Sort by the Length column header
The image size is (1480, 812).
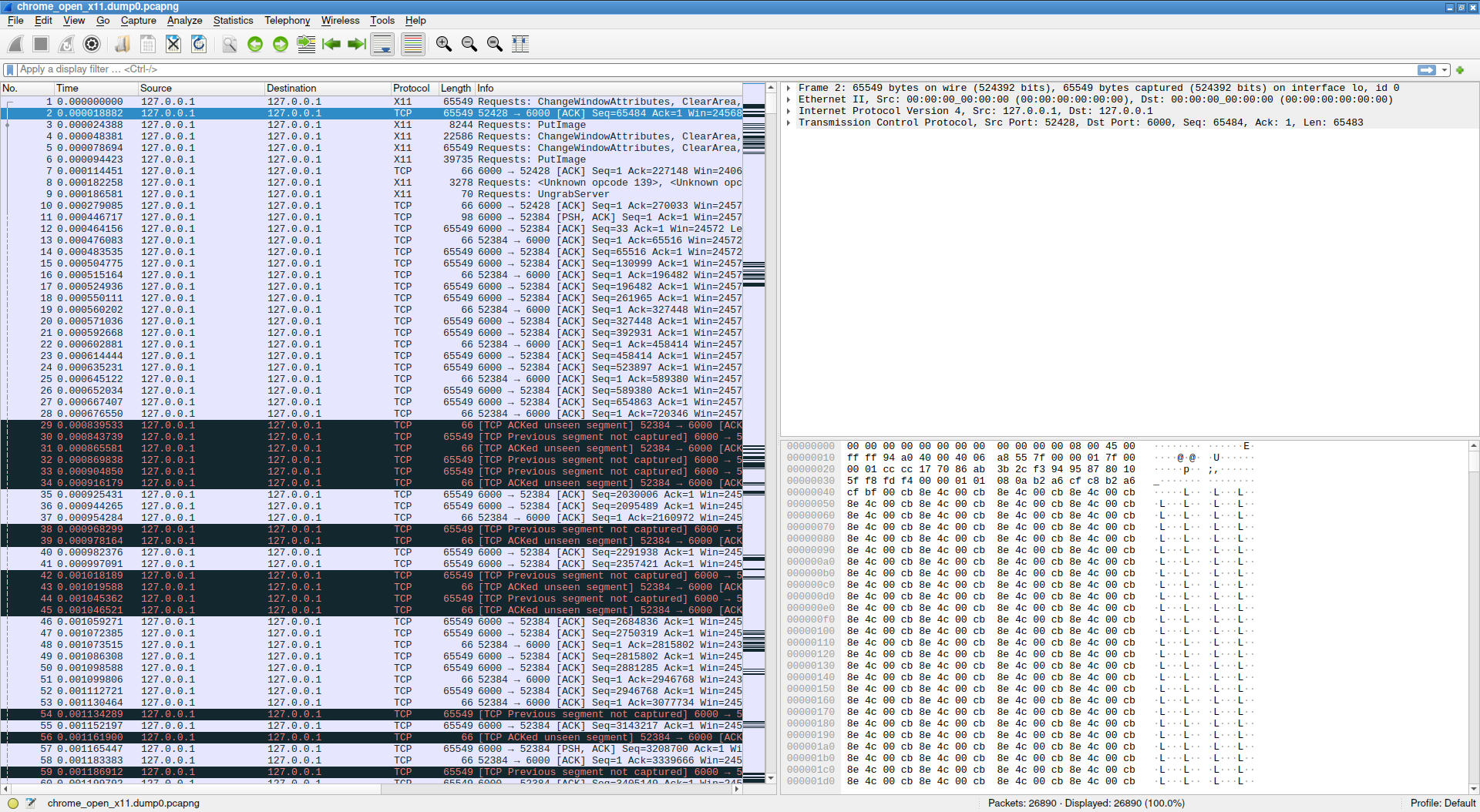coord(456,89)
